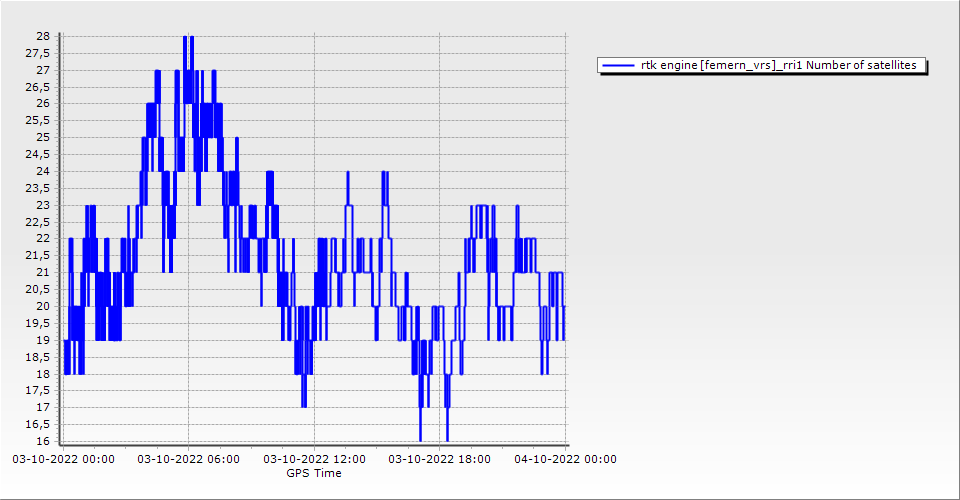Click the y-axis label '28'
This screenshot has width=960, height=500.
tap(43, 36)
